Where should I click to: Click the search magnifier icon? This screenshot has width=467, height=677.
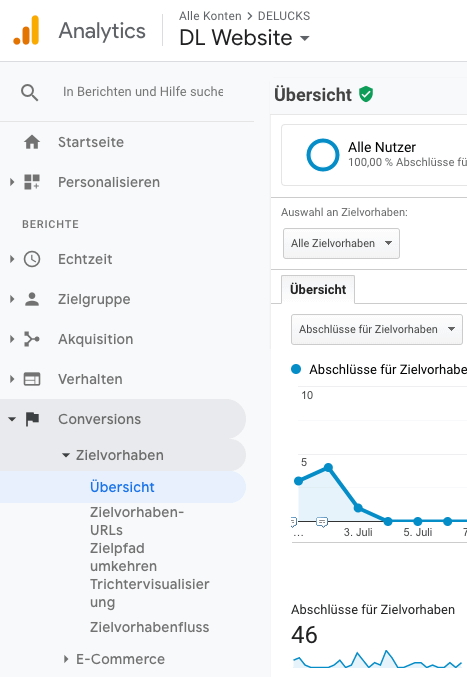pos(29,92)
